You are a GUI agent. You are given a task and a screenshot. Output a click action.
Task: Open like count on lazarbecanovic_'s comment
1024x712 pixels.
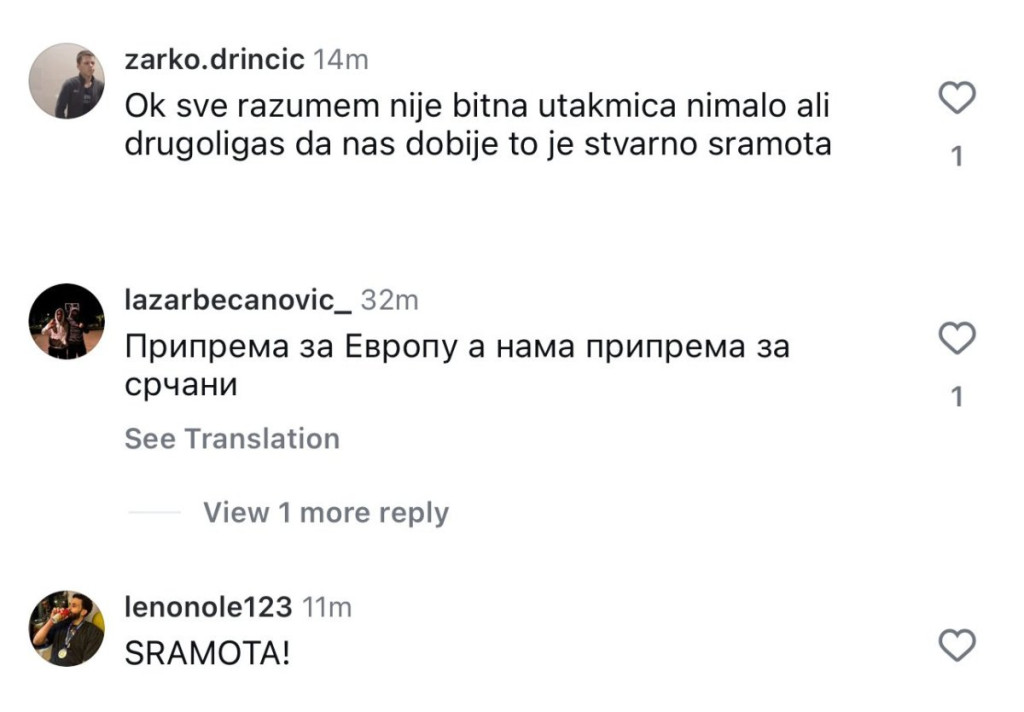click(x=957, y=398)
